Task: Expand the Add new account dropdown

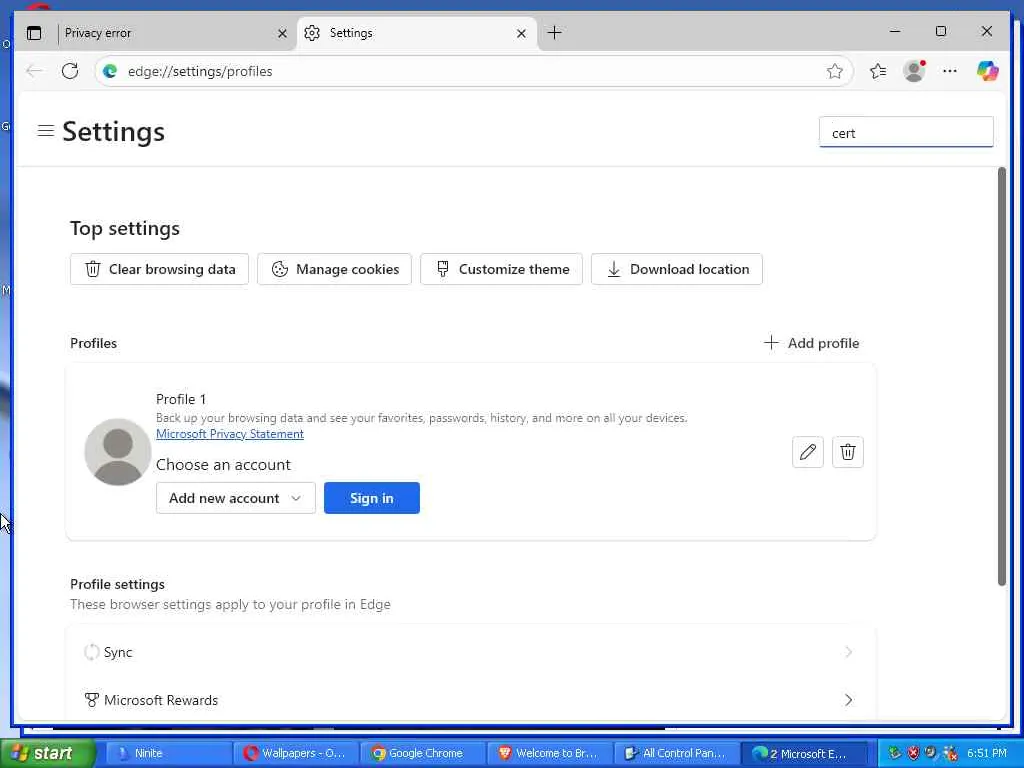Action: tap(236, 498)
